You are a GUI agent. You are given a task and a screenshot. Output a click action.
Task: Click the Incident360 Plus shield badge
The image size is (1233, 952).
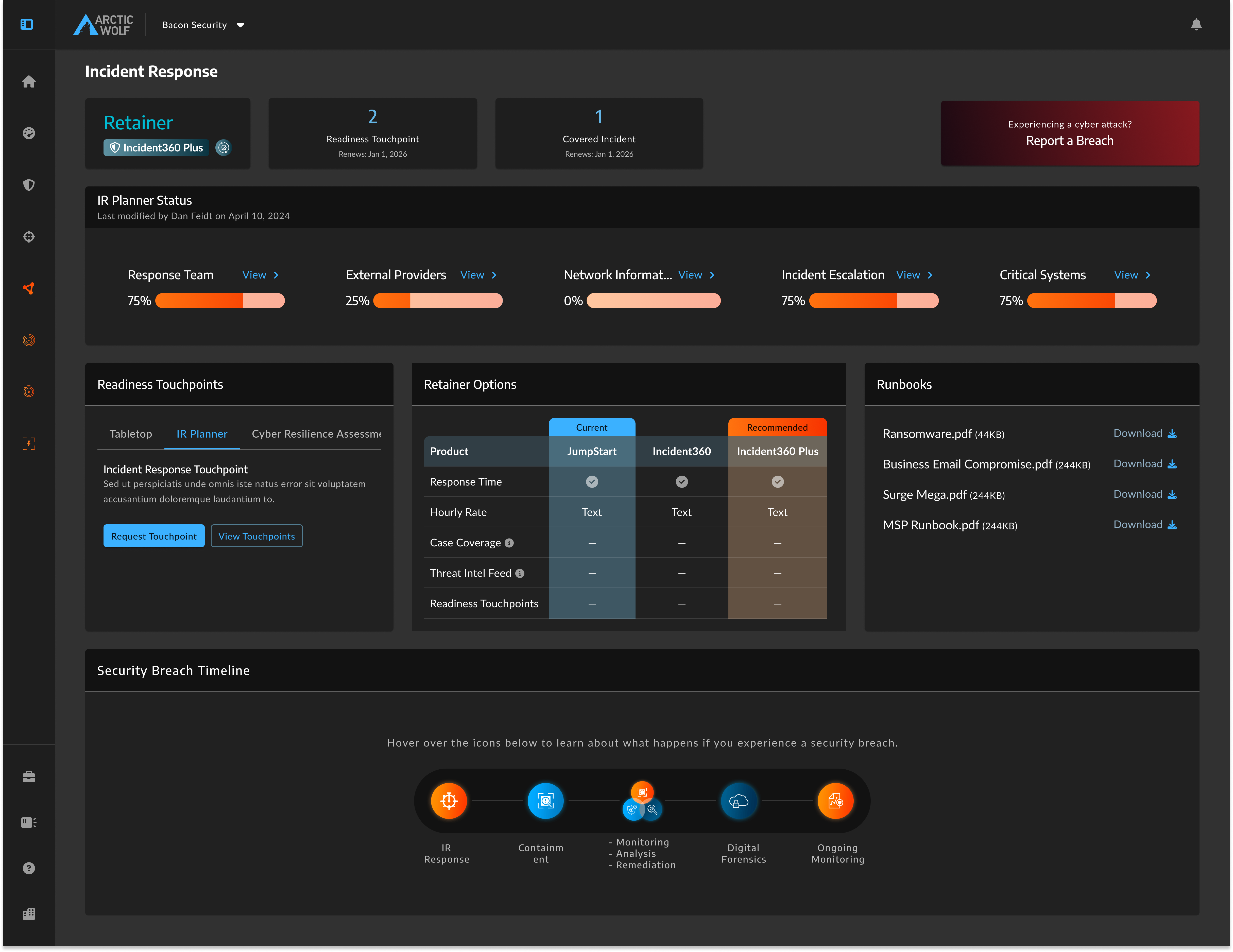coord(156,148)
